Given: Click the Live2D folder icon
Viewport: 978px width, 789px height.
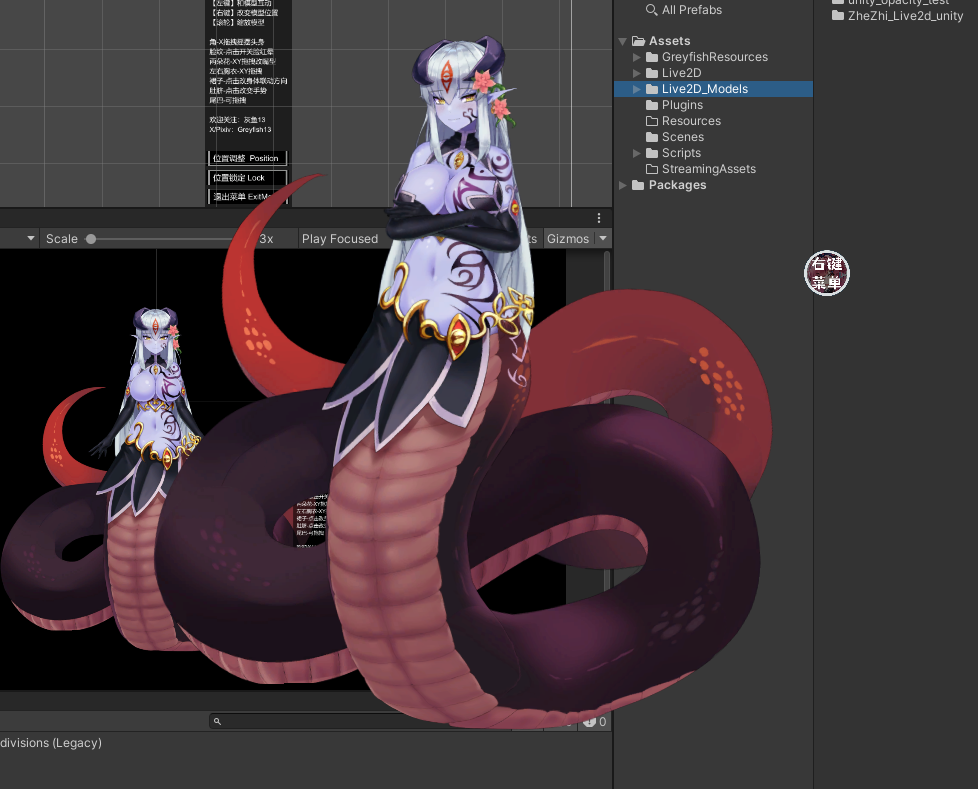Looking at the screenshot, I should pyautogui.click(x=652, y=73).
